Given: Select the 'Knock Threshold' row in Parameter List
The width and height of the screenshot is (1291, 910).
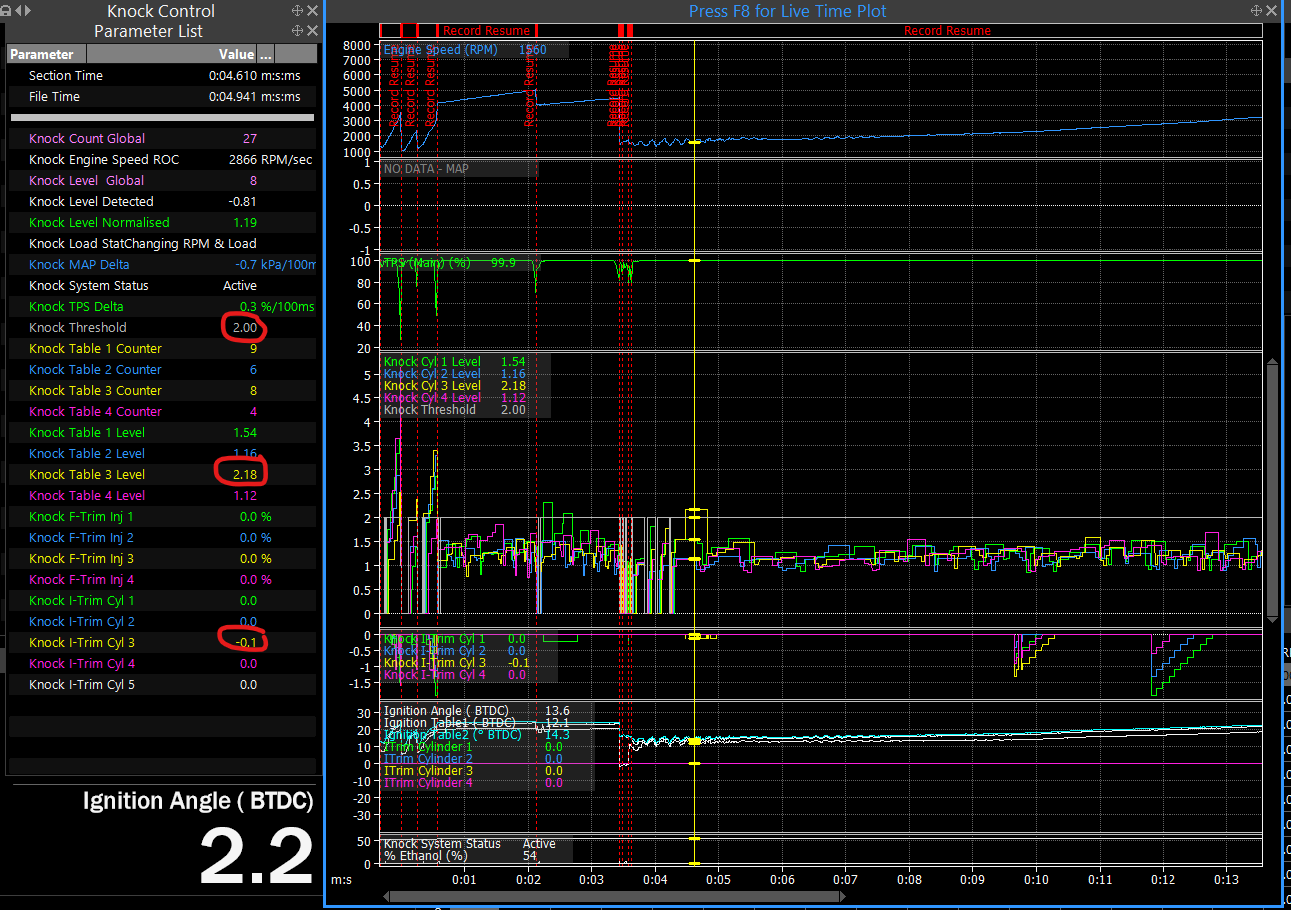Looking at the screenshot, I should click(162, 328).
